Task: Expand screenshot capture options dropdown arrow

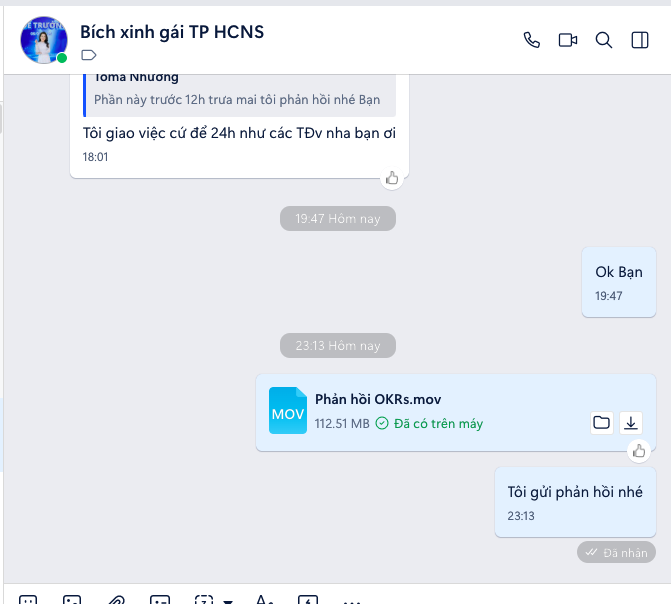Action: click(228, 601)
